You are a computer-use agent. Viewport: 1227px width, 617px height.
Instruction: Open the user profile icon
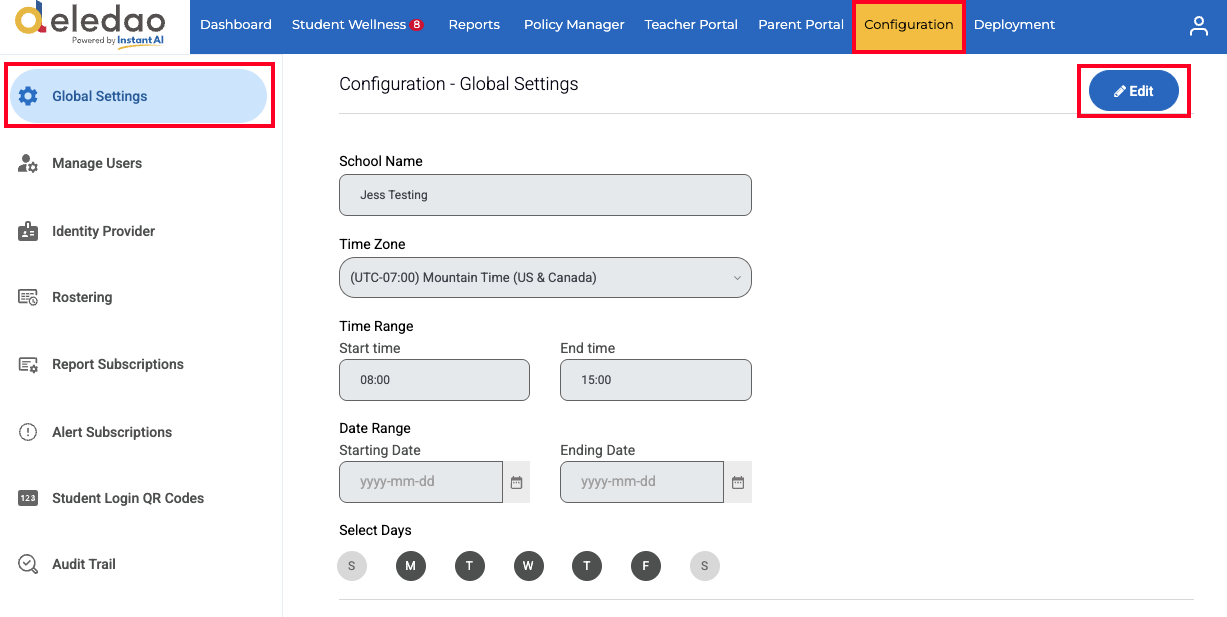1198,26
